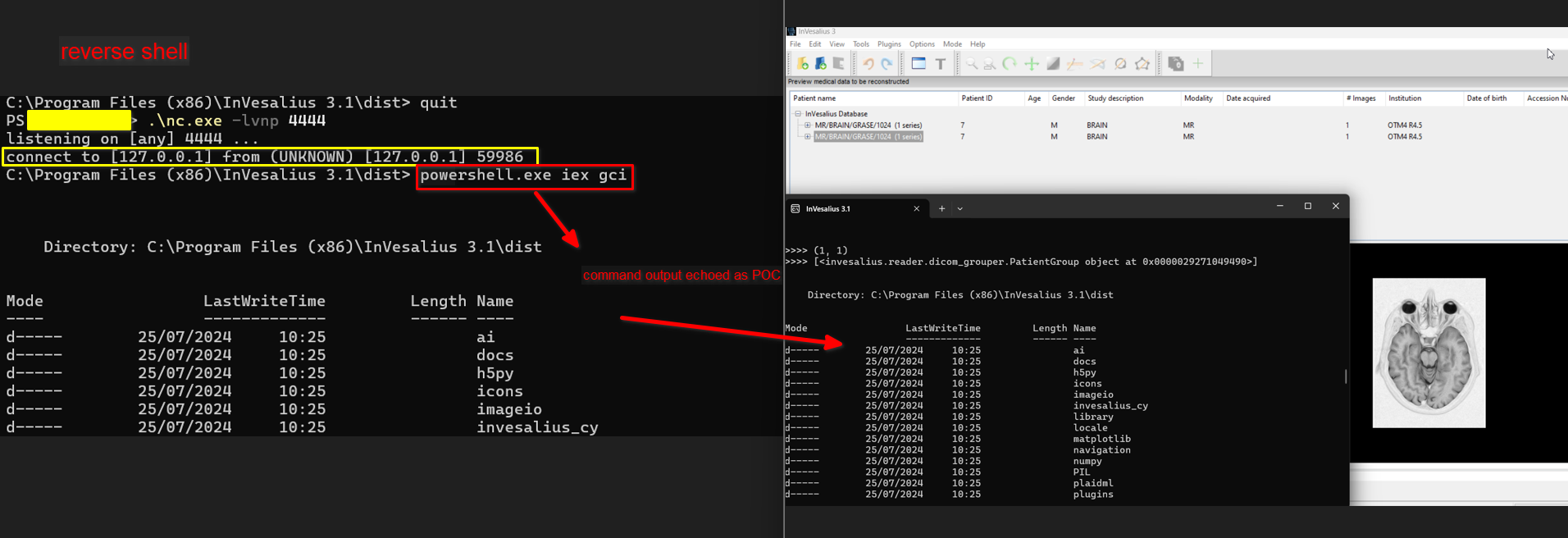Select the gray contrast gradient tool
The width and height of the screenshot is (1568, 538).
1053,64
